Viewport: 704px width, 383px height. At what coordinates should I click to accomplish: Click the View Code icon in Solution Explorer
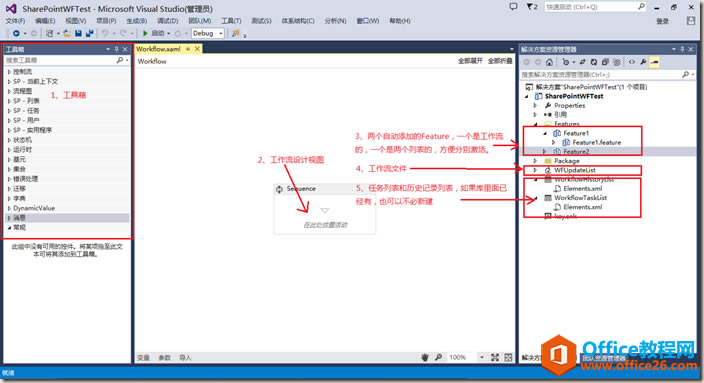click(632, 62)
